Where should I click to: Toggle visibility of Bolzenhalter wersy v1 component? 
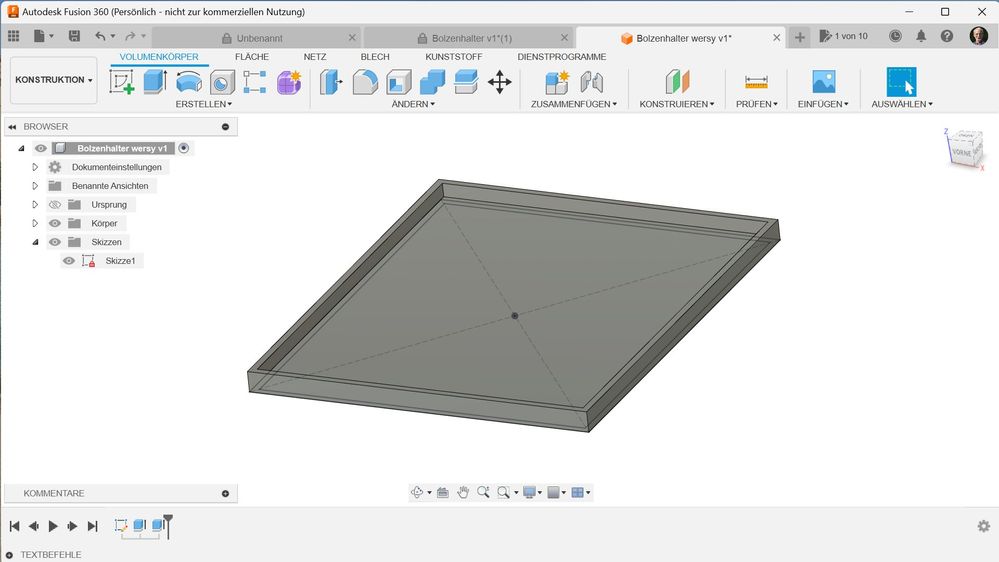tap(41, 148)
